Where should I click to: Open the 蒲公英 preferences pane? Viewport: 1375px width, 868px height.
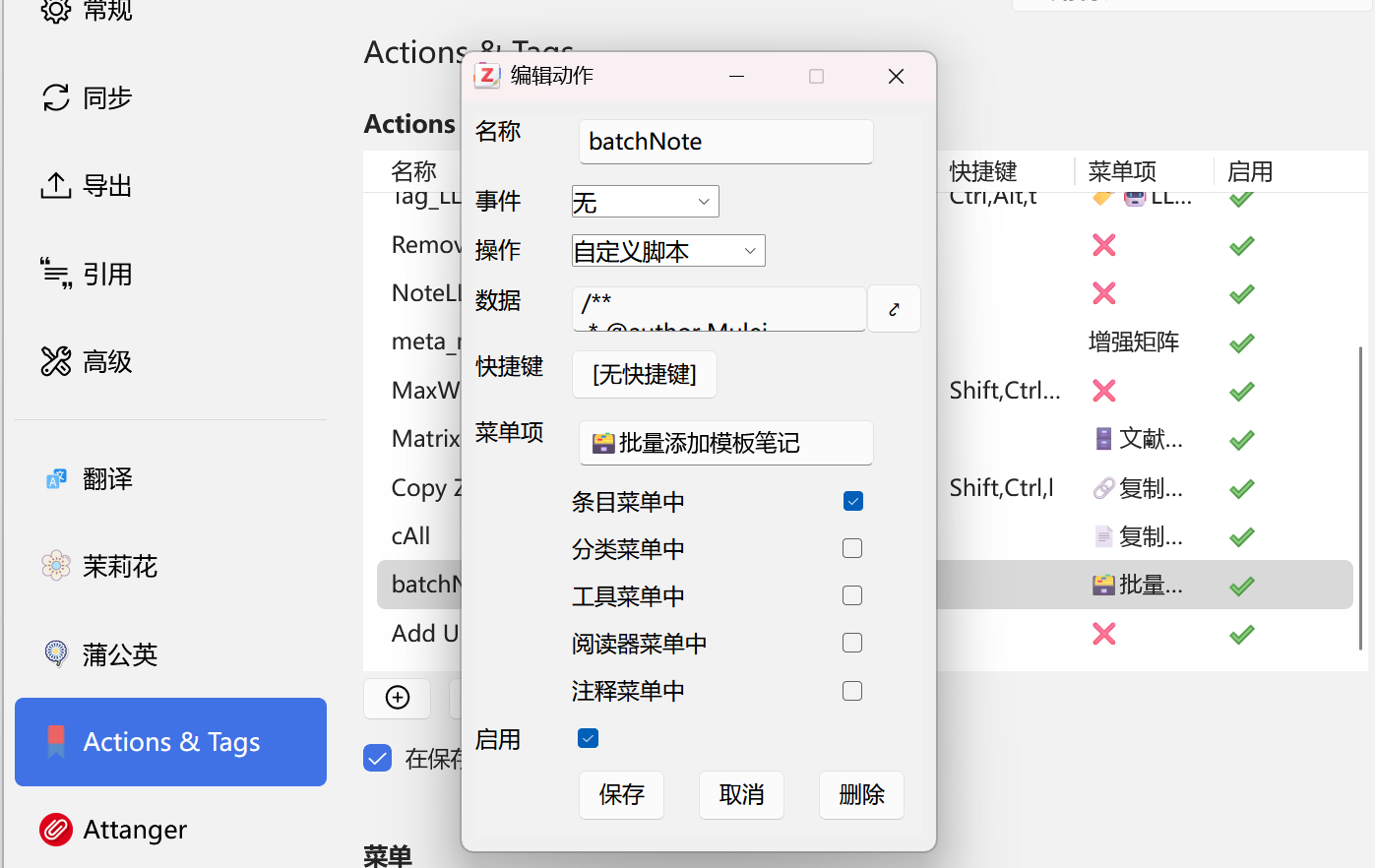click(x=119, y=654)
